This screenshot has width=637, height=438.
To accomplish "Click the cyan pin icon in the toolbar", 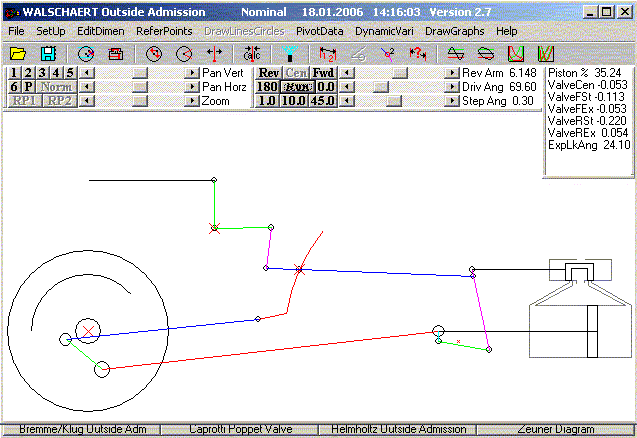I will pyautogui.click(x=289, y=53).
